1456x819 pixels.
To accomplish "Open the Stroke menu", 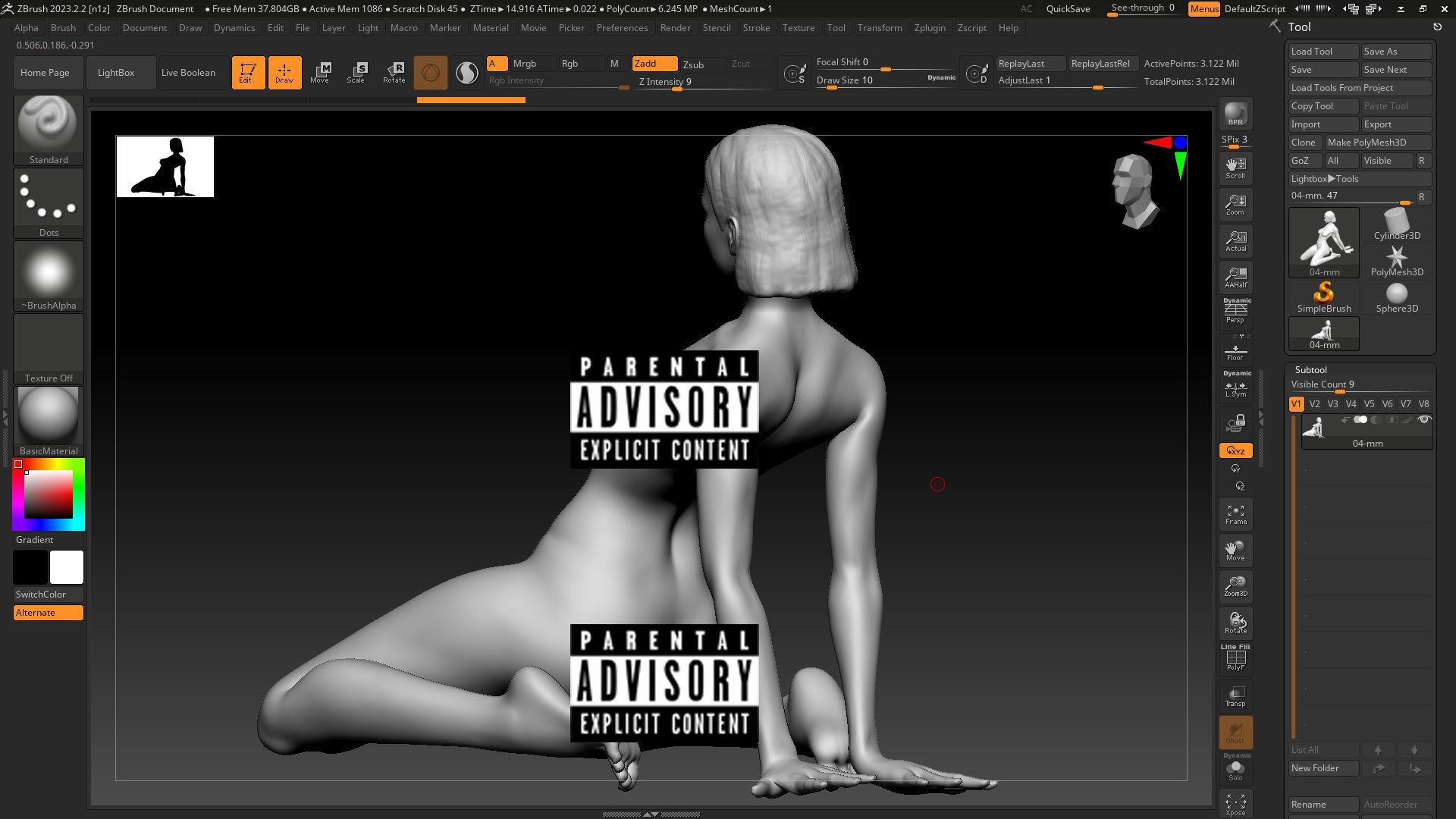I will pyautogui.click(x=756, y=27).
